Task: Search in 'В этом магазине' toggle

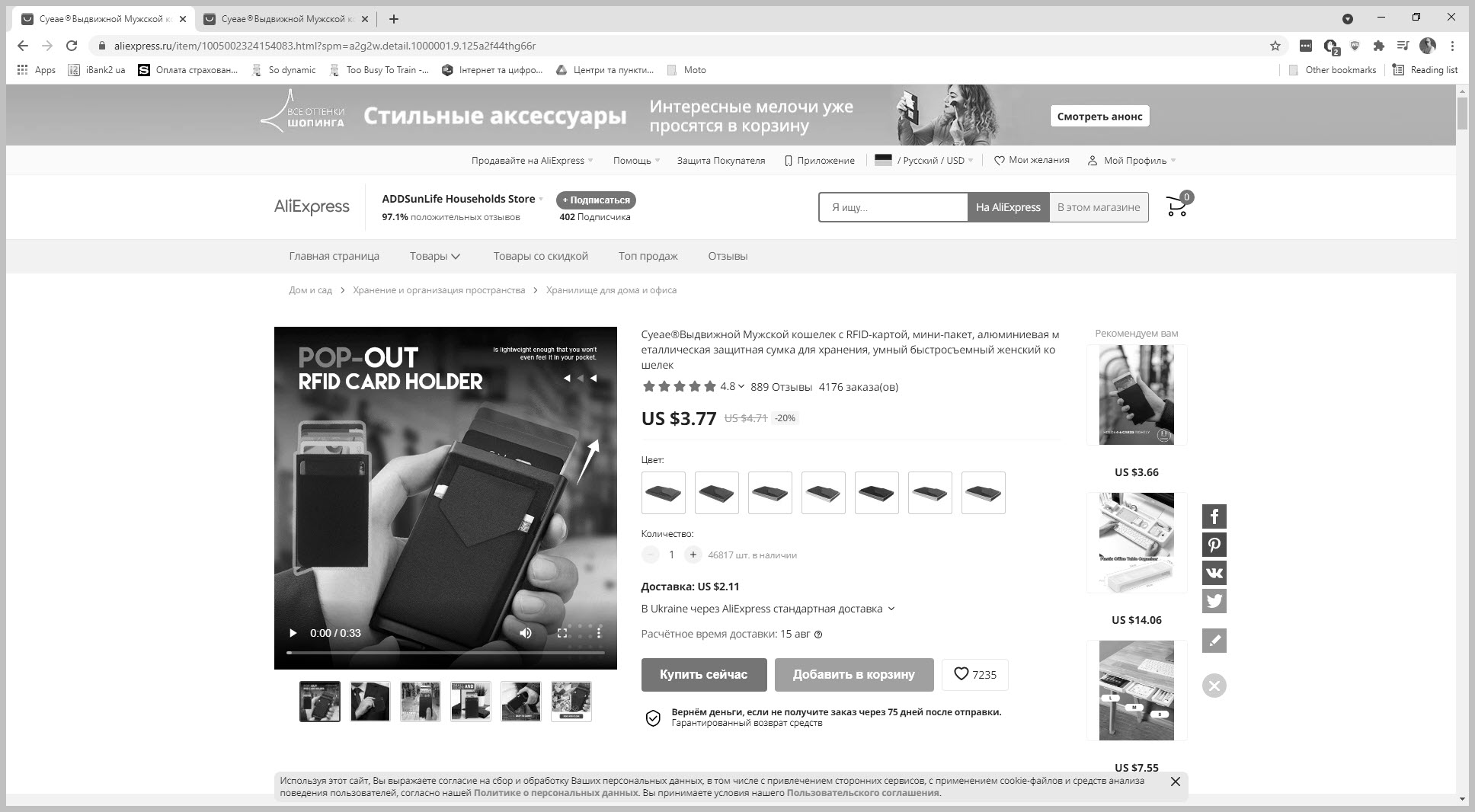Action: point(1098,207)
